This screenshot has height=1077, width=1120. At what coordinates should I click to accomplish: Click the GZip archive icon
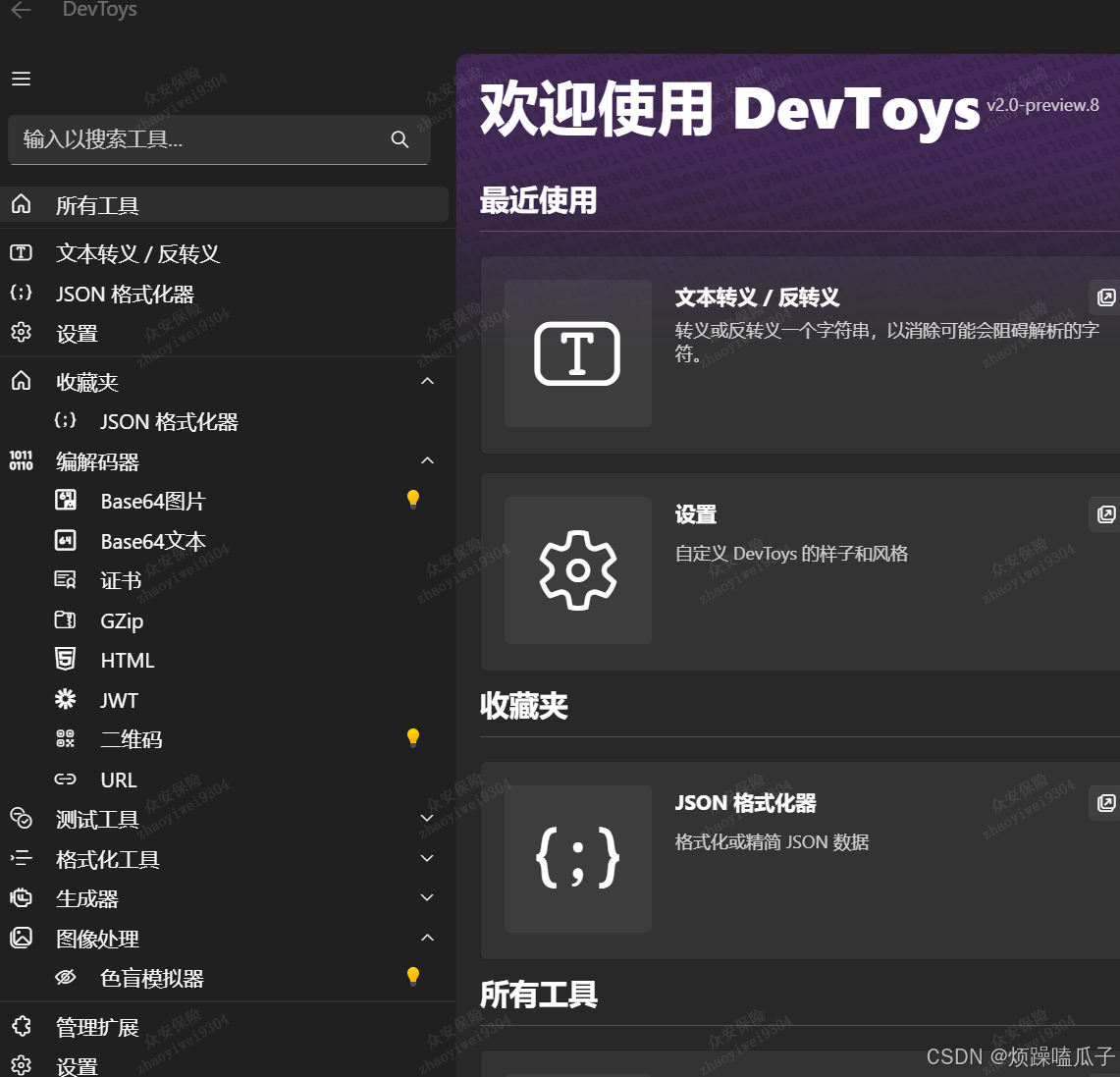65,619
